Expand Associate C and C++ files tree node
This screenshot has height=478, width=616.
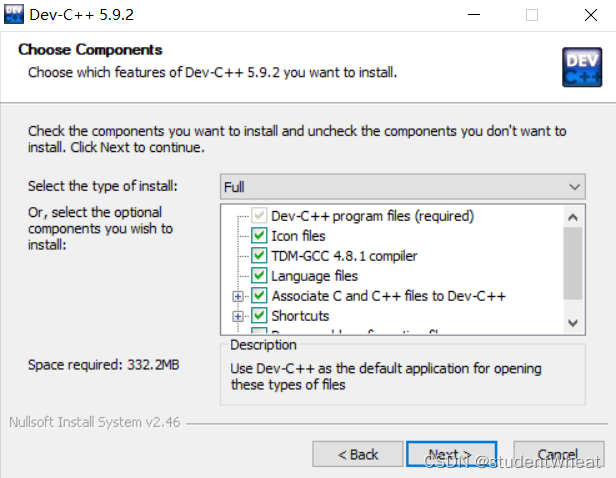238,296
